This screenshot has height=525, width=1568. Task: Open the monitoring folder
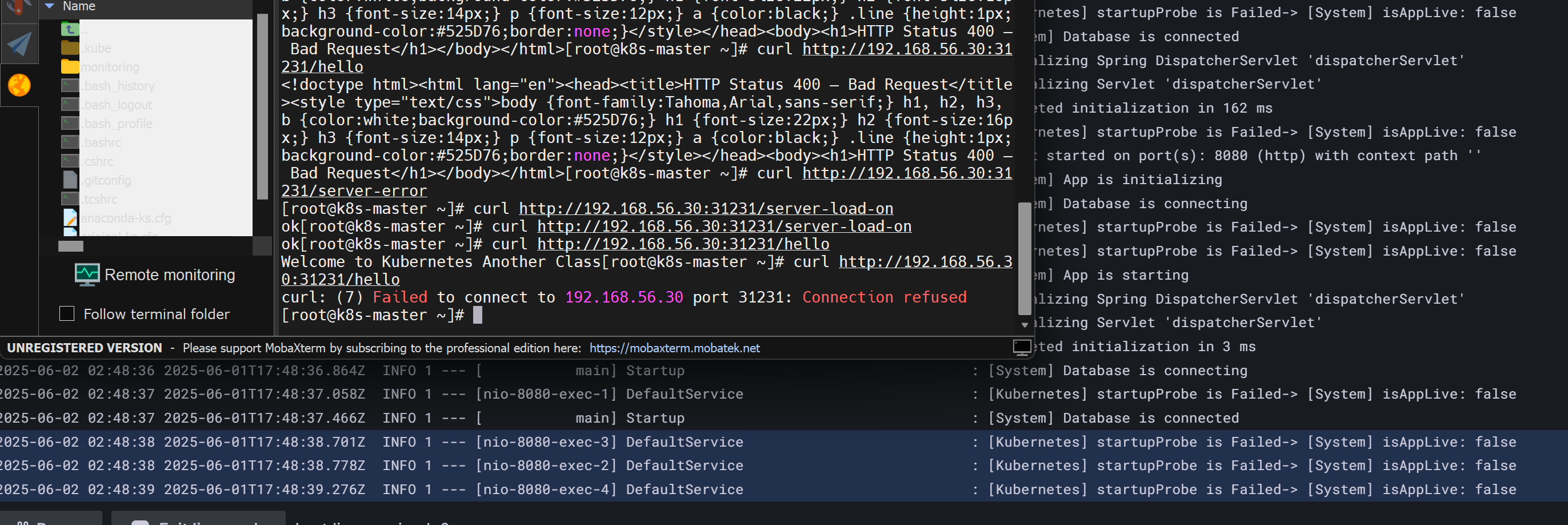pyautogui.click(x=110, y=67)
